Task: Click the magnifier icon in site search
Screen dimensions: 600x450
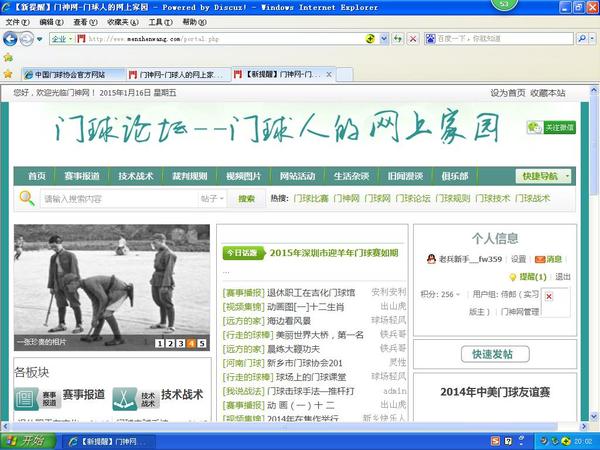Action: pos(28,199)
